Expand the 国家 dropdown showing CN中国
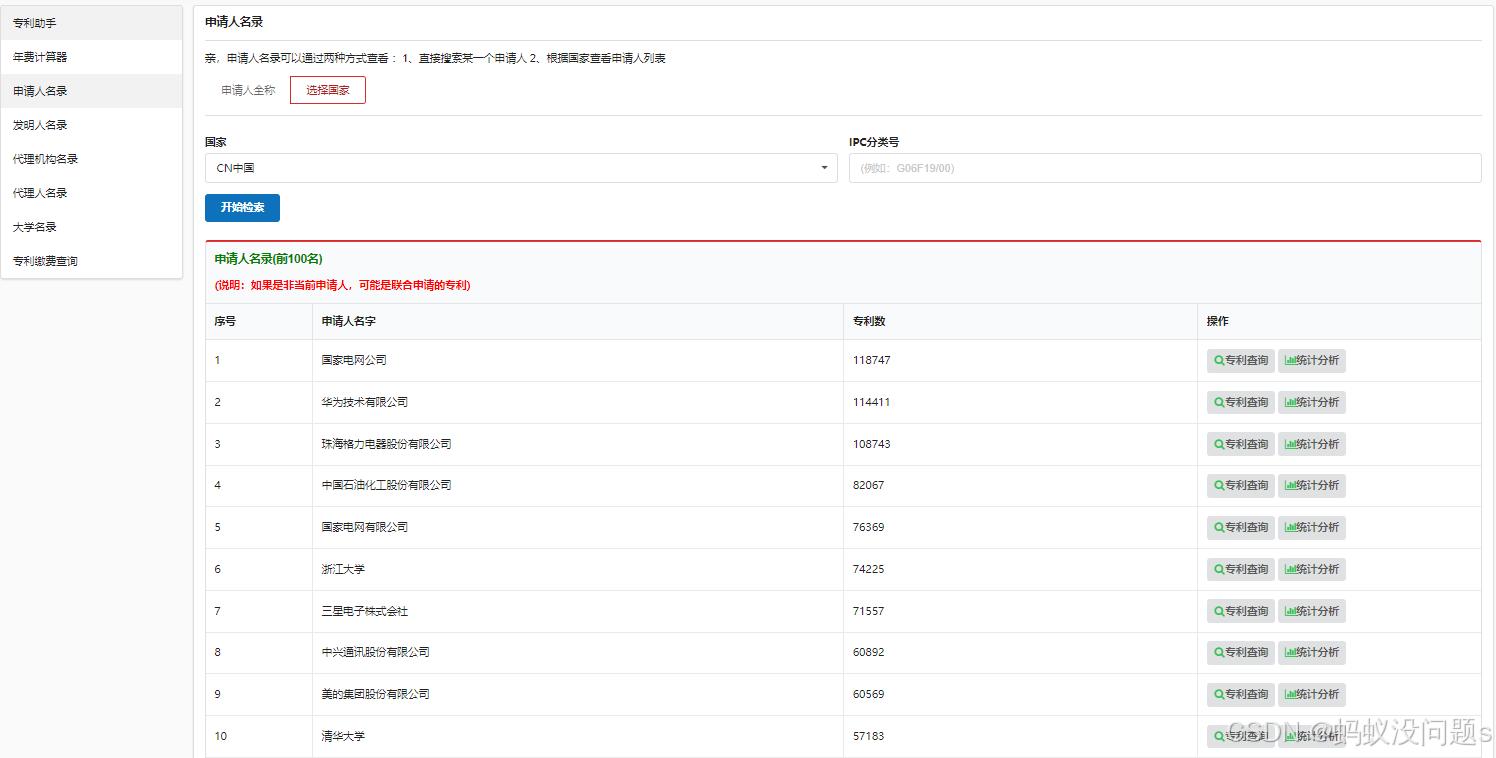The width and height of the screenshot is (1496, 758). click(521, 168)
